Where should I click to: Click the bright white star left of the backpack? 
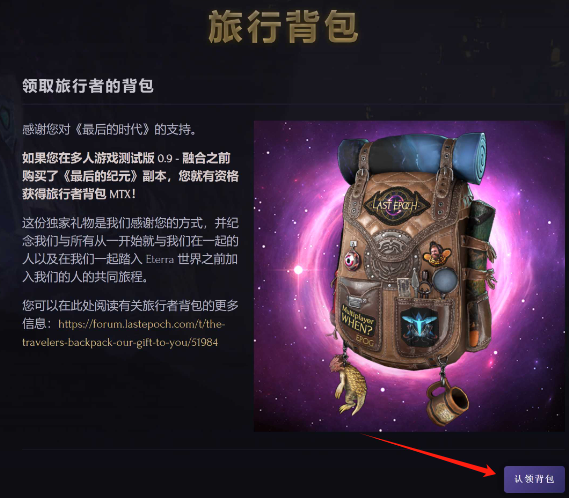[x=298, y=270]
